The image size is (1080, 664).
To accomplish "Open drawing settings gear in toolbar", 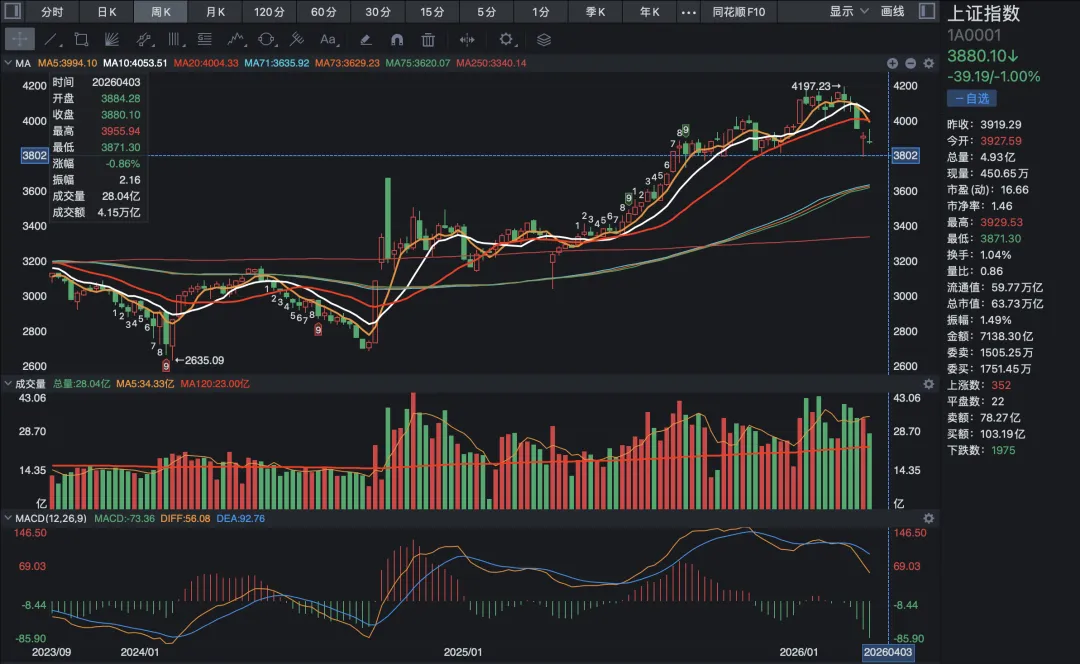I will click(x=506, y=39).
